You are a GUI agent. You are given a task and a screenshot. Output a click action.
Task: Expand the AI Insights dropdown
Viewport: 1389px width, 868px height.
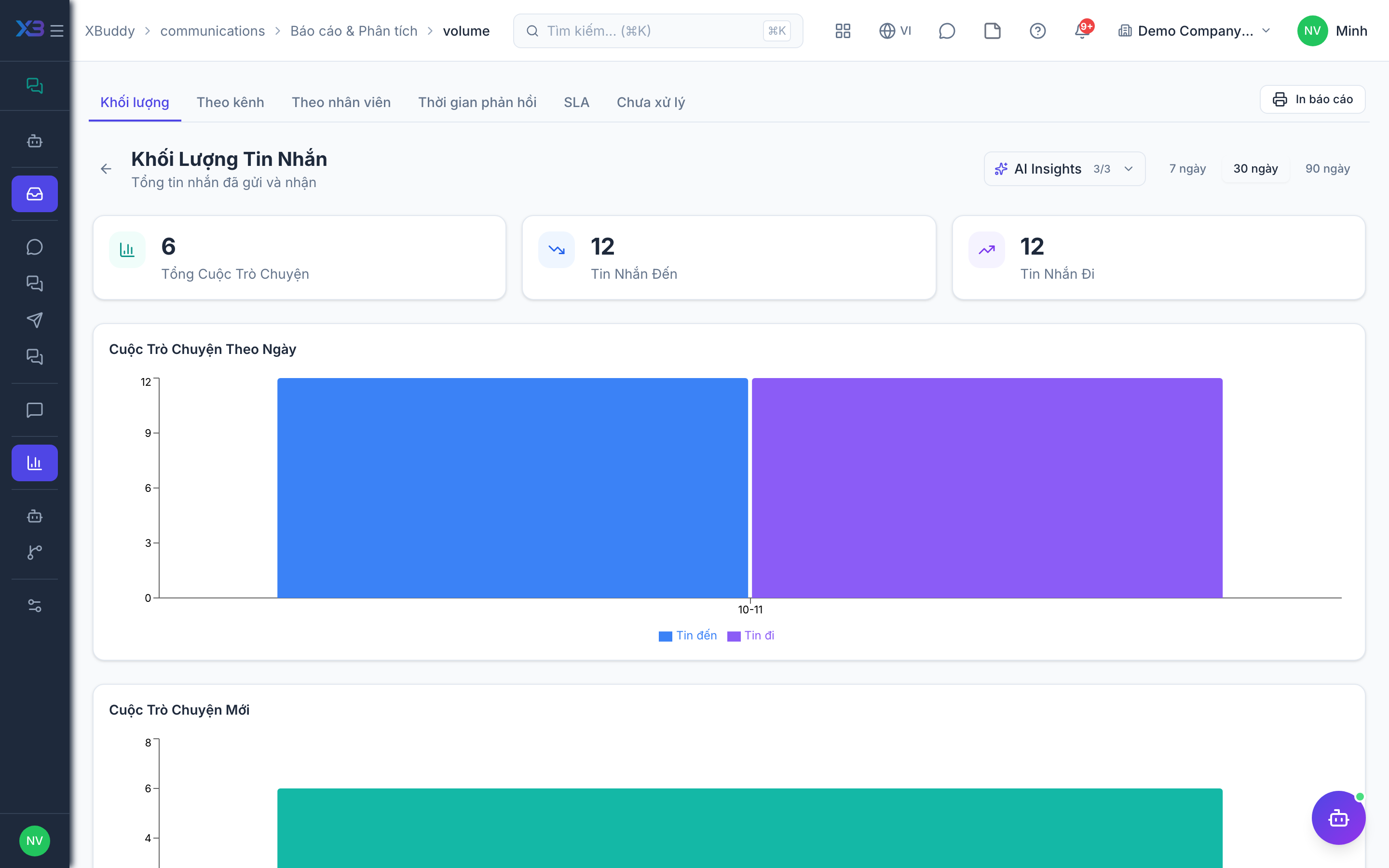point(1064,169)
